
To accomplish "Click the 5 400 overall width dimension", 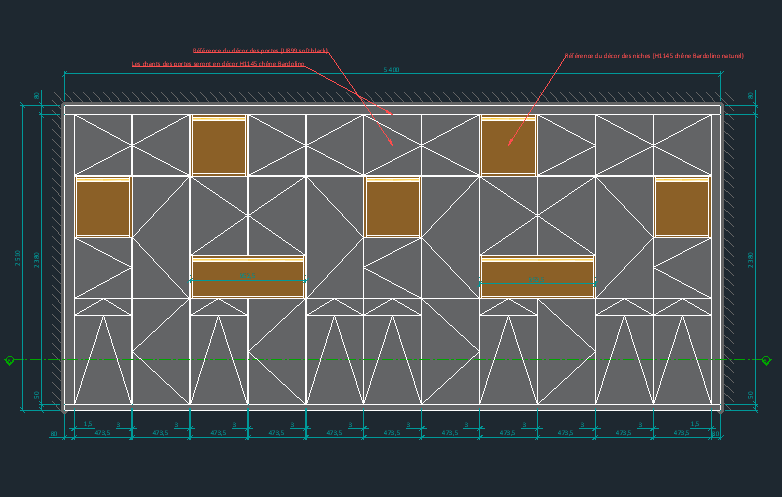I will tap(391, 70).
